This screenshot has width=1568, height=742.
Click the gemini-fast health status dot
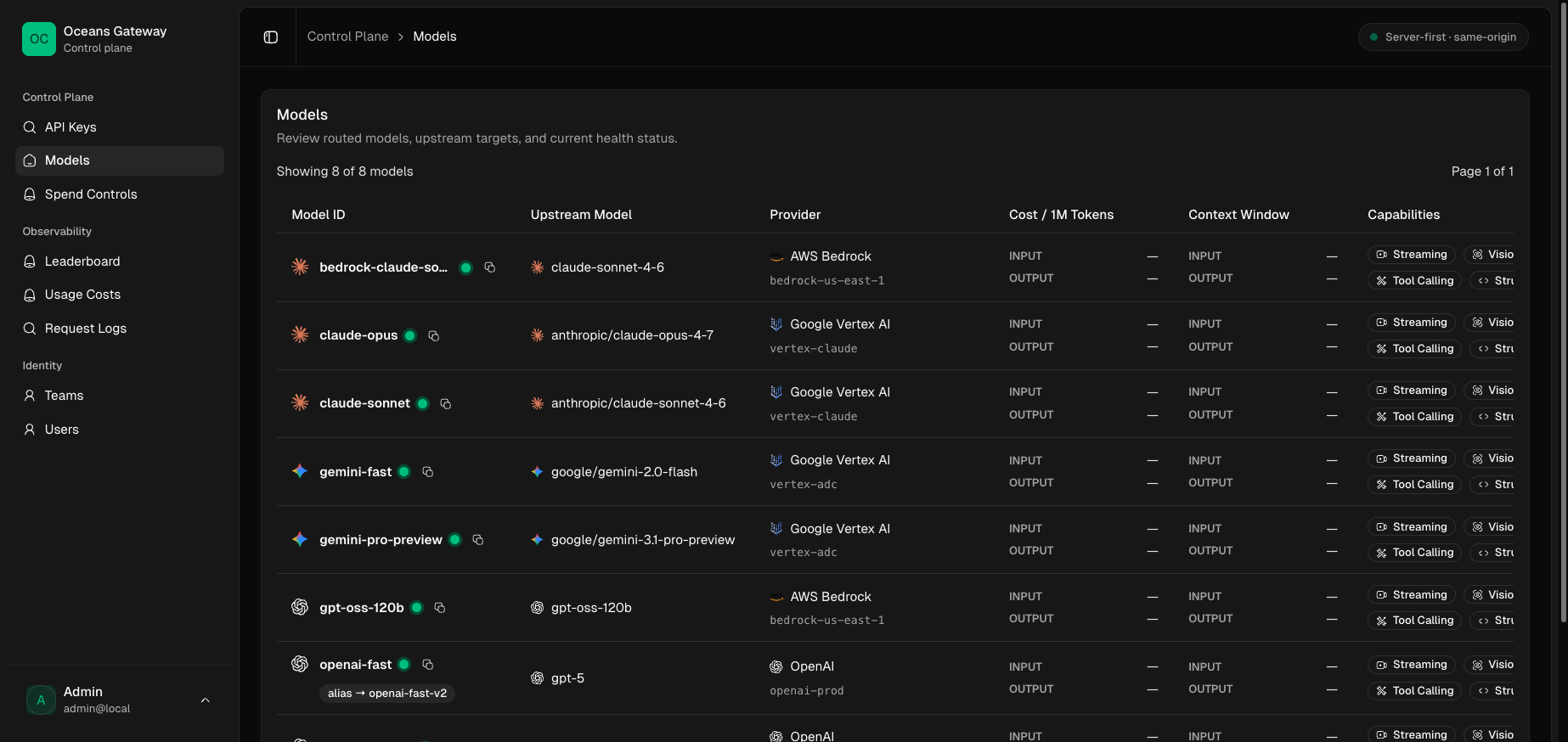point(404,471)
